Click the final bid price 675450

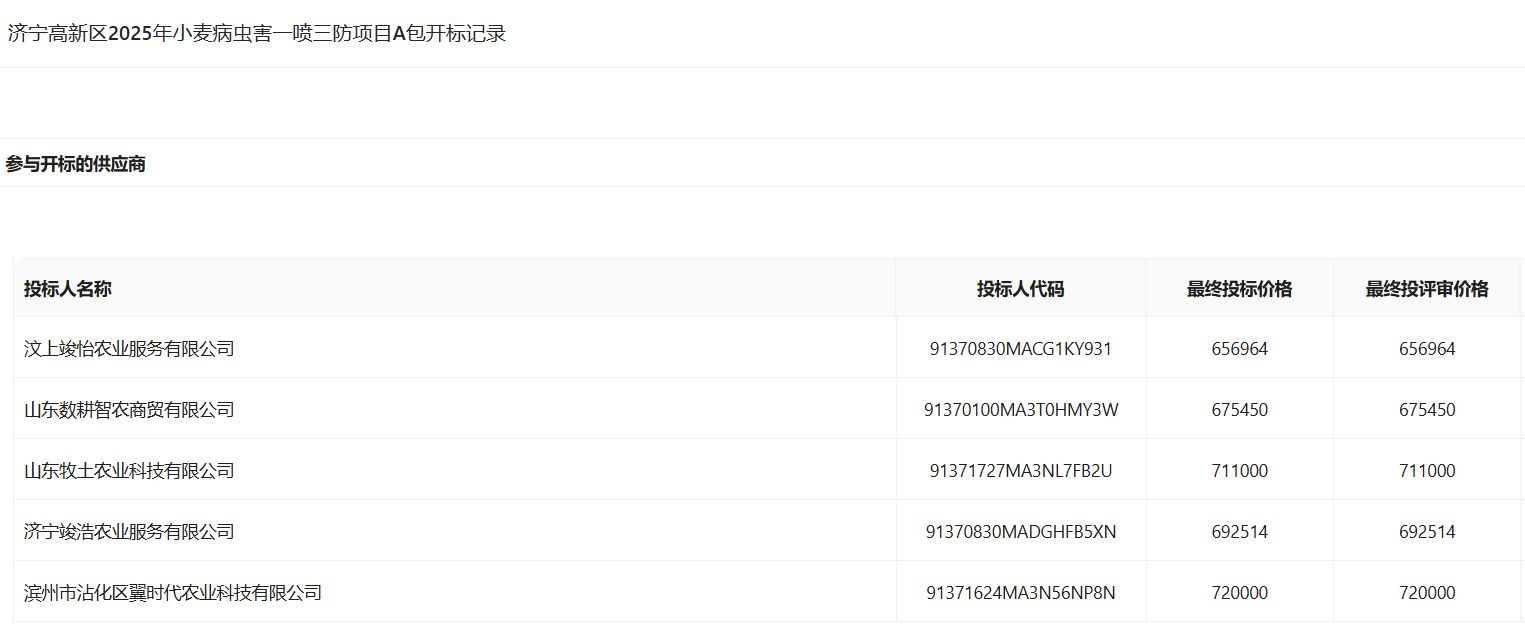point(1240,410)
